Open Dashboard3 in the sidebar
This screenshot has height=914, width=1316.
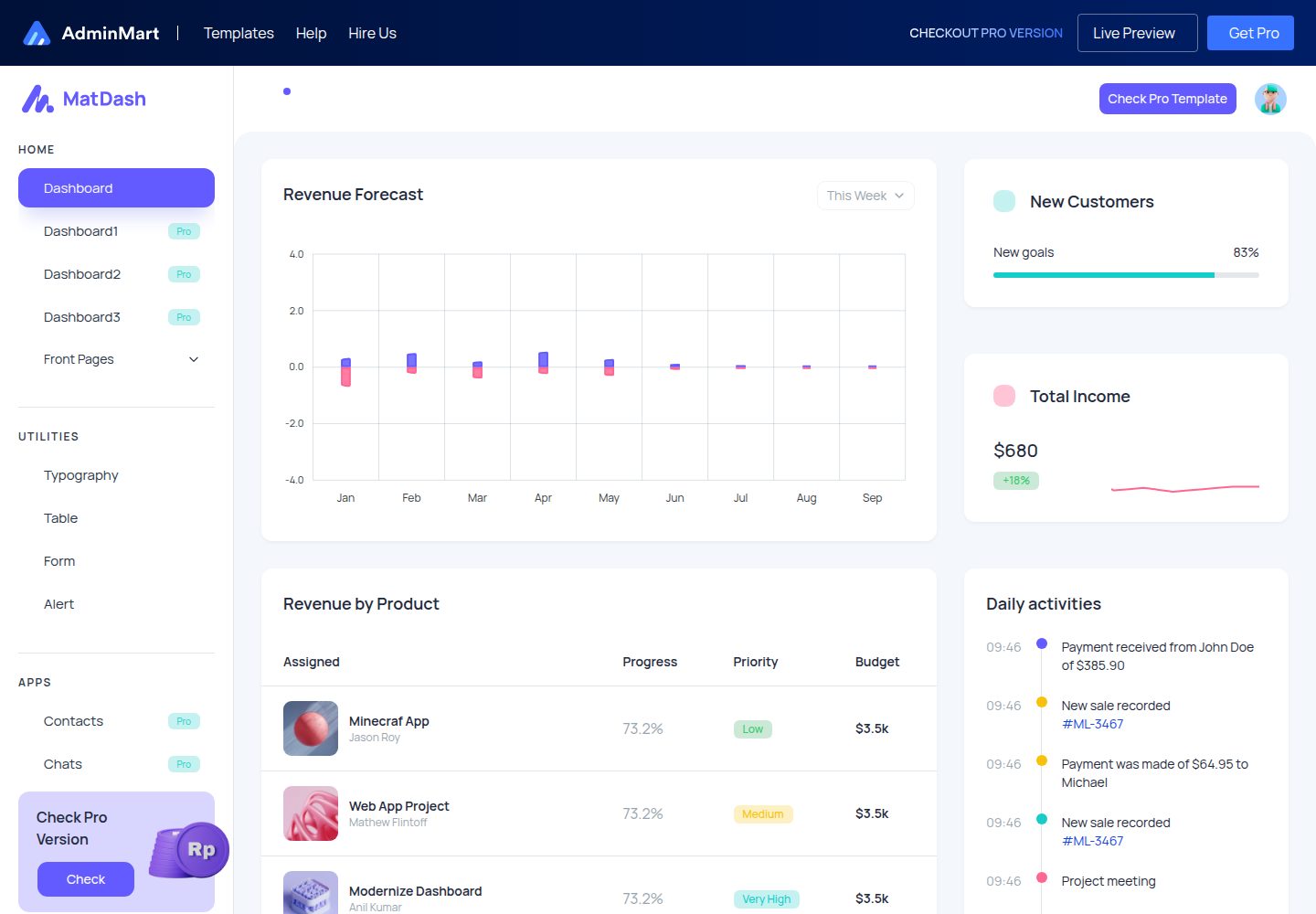[116, 317]
